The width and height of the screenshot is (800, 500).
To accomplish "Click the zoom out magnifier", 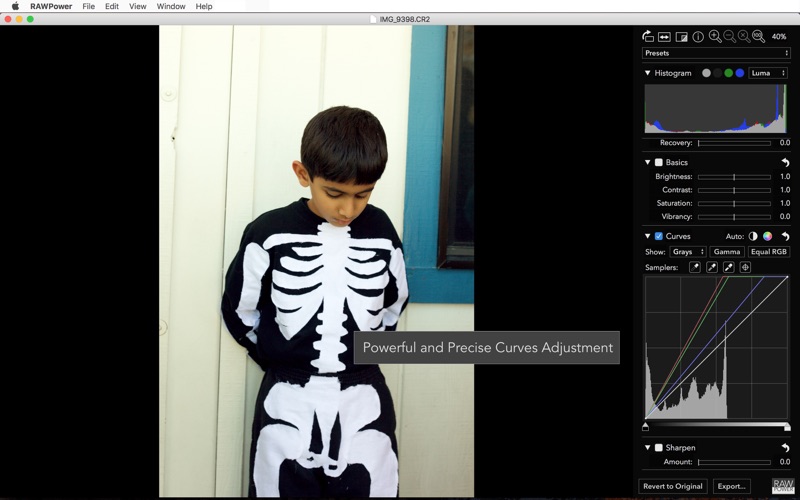I will pyautogui.click(x=730, y=36).
